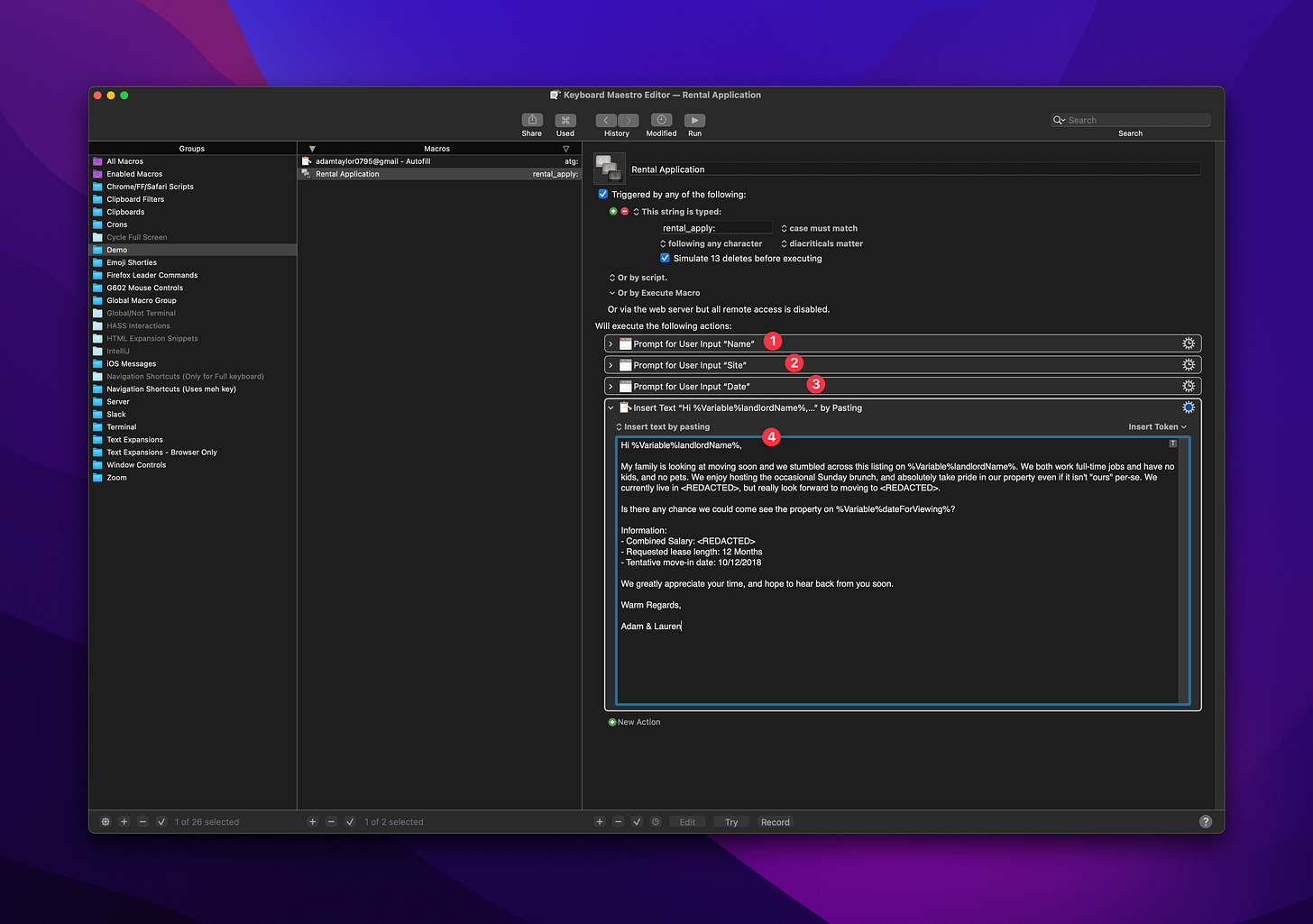This screenshot has width=1313, height=924.
Task: Open the Insert Token menu
Action: click(x=1157, y=427)
